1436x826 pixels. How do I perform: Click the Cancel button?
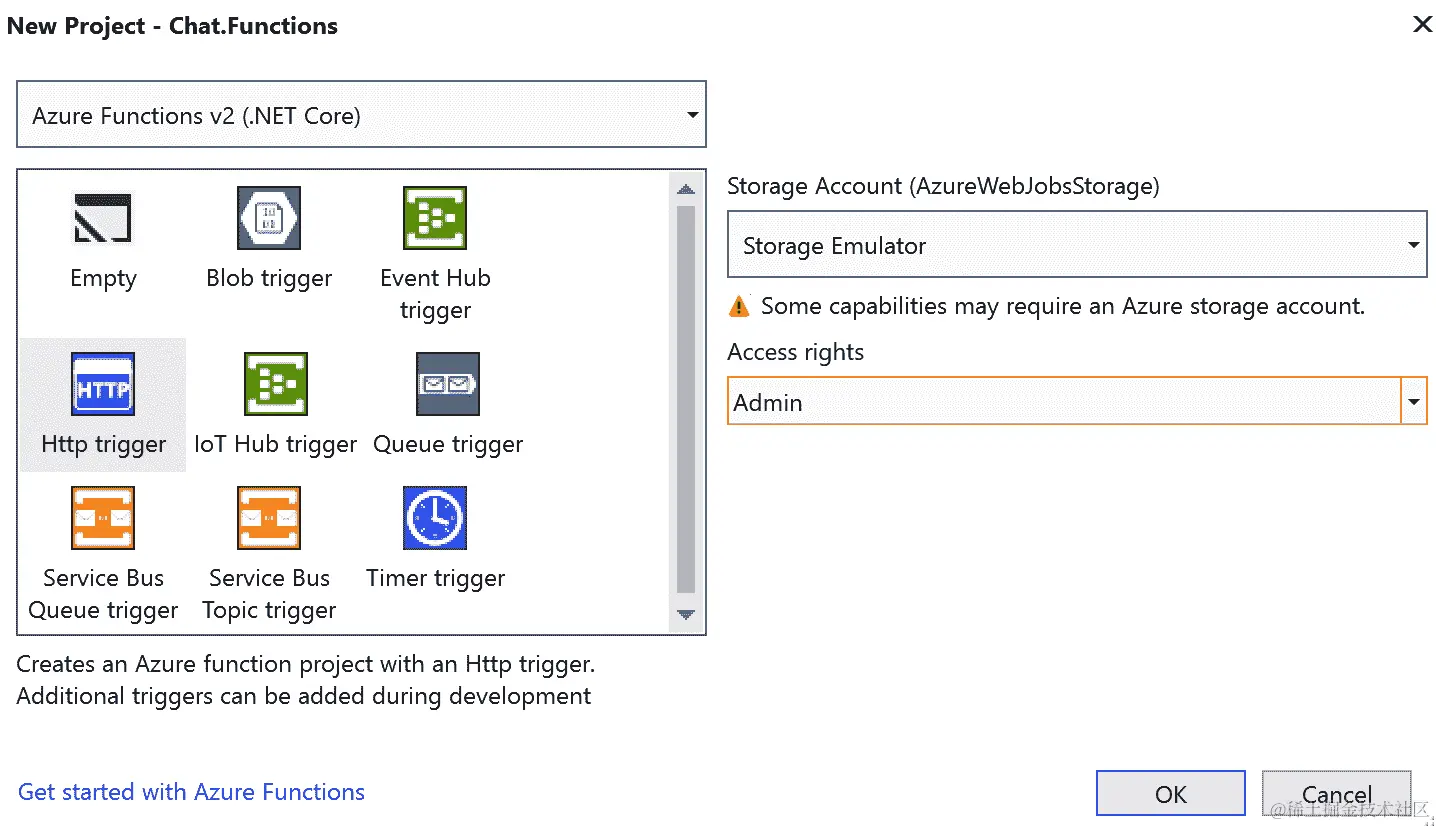point(1337,793)
